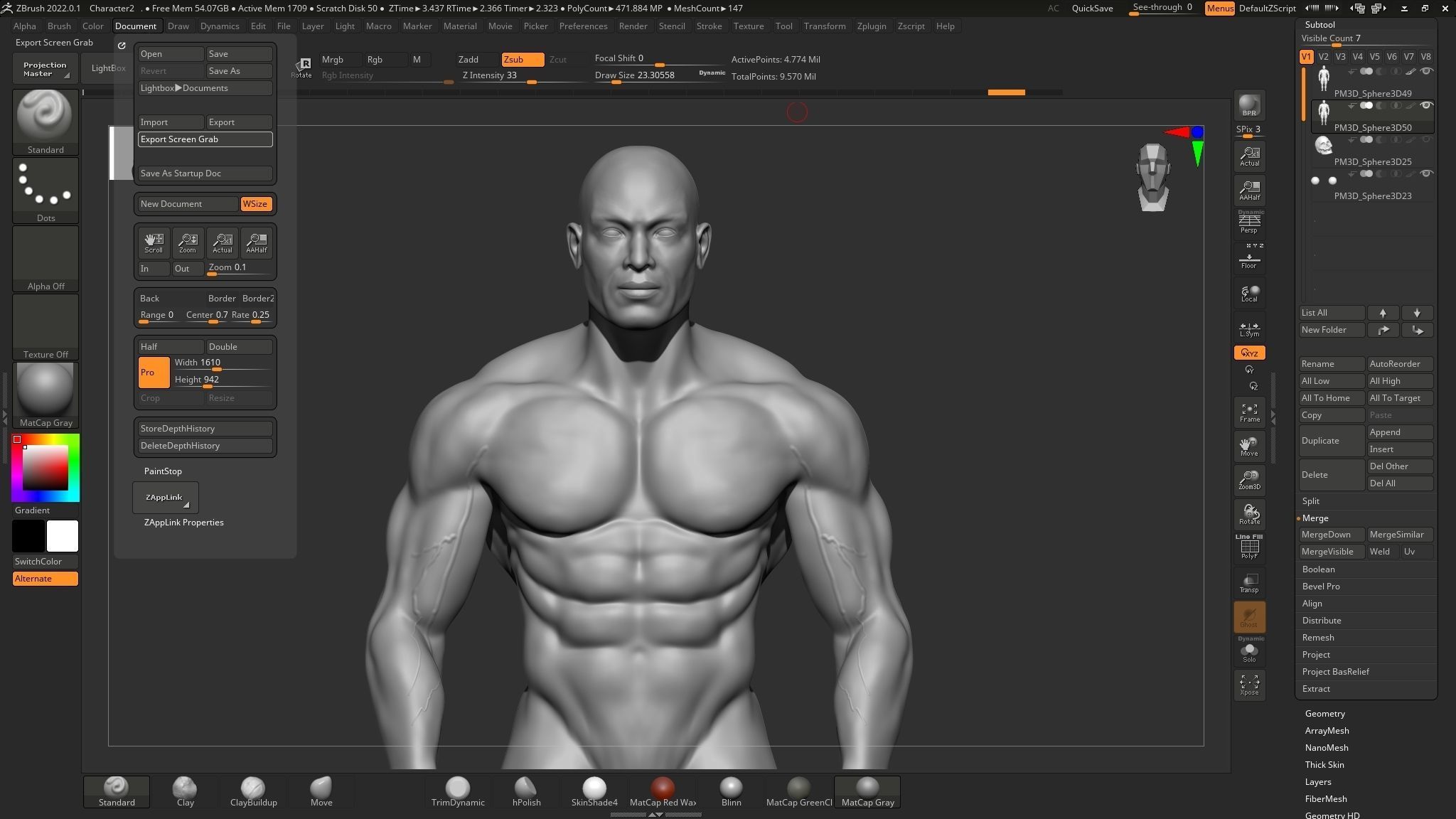Click the Frame icon
Image resolution: width=1456 pixels, height=819 pixels.
click(1249, 412)
